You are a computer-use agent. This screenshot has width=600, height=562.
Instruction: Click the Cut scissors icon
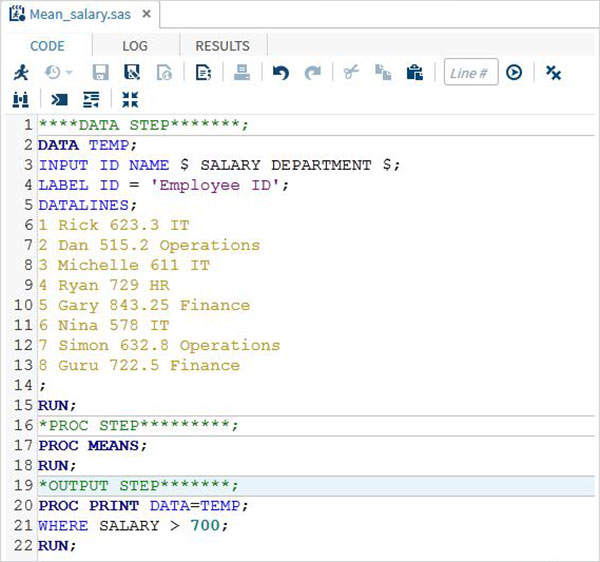pyautogui.click(x=350, y=73)
